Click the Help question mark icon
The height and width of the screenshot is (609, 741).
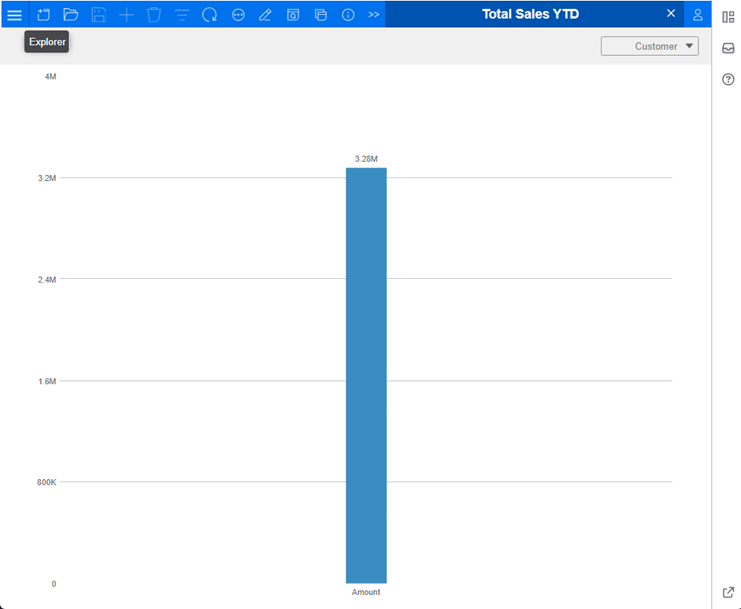728,79
